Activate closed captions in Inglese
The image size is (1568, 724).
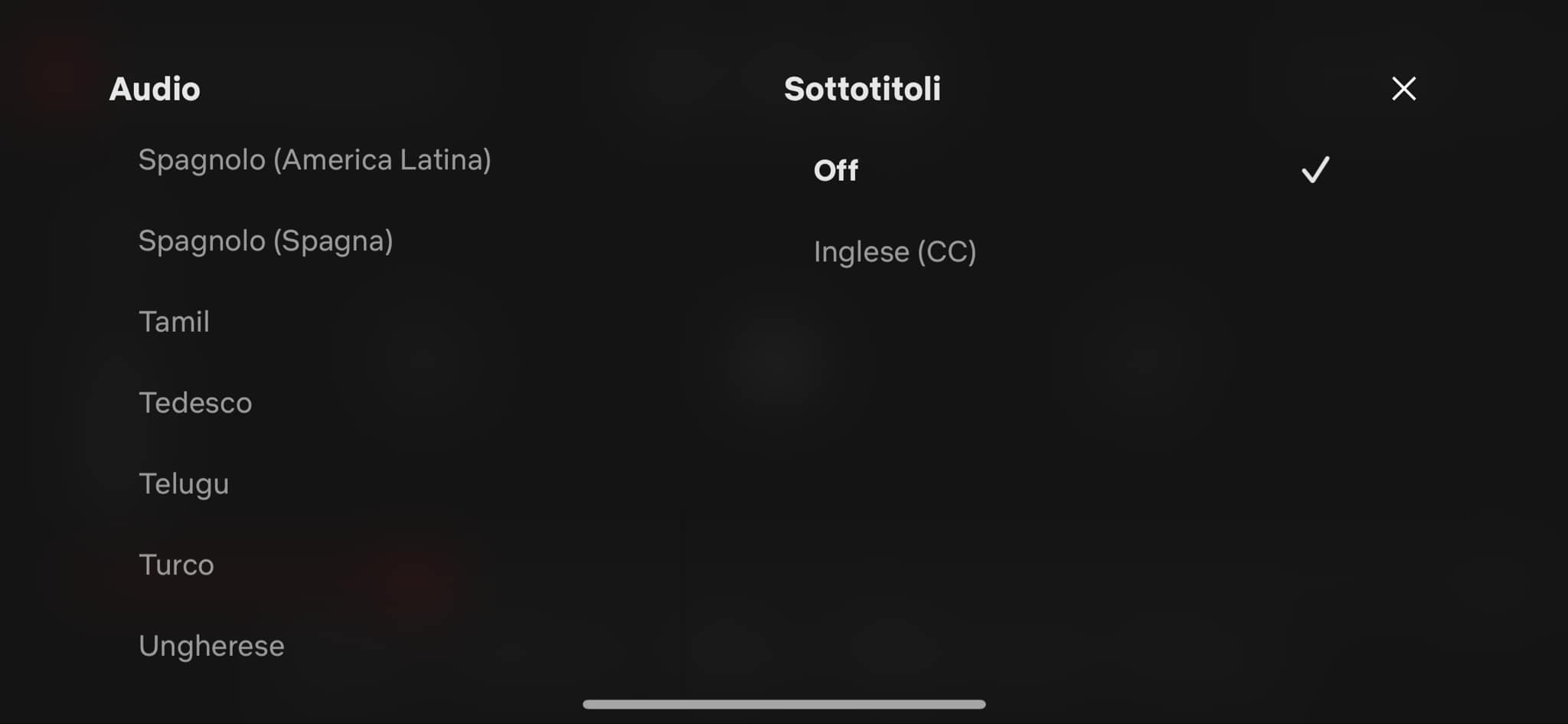pos(895,252)
